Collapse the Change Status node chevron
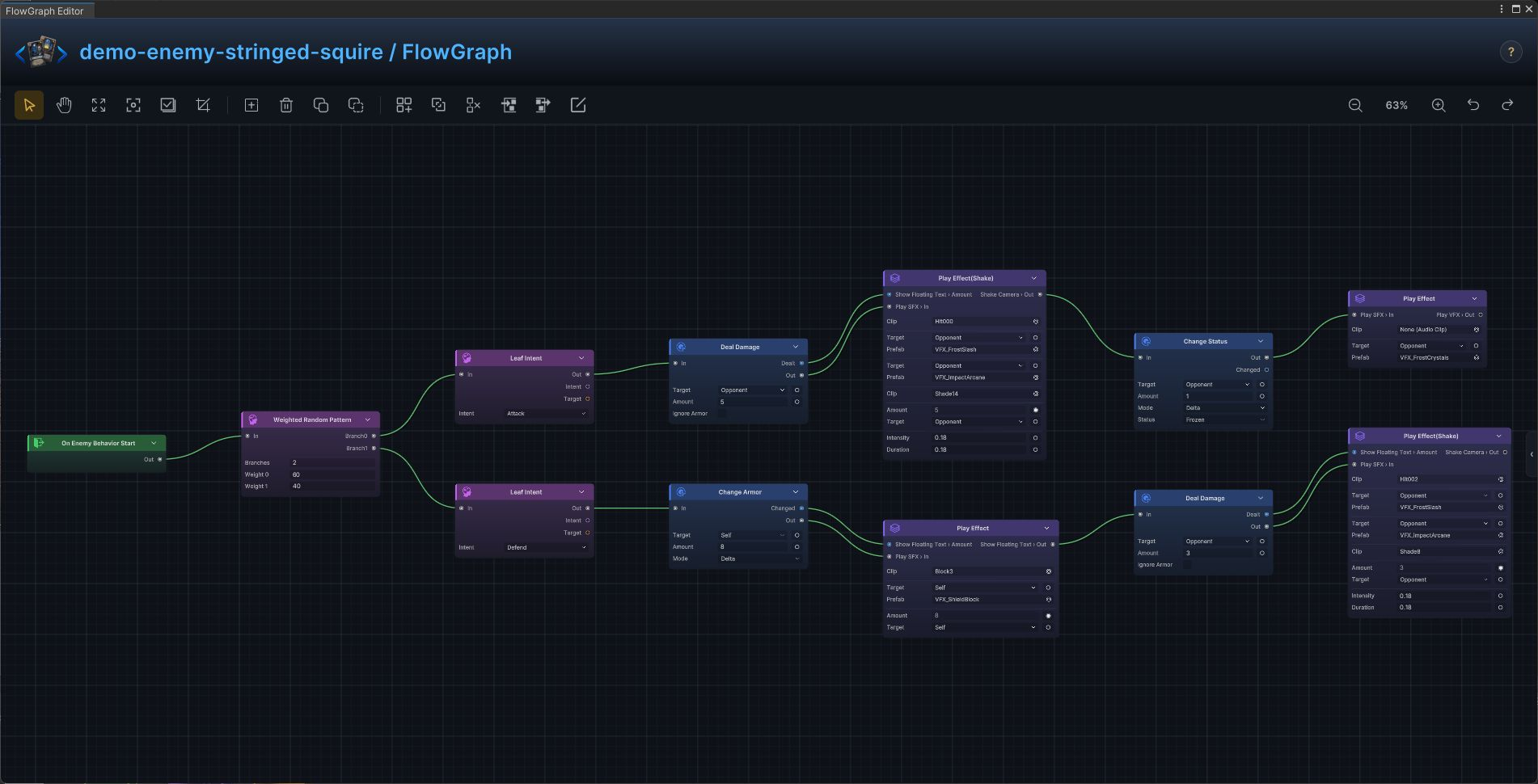This screenshot has height=784, width=1538. [1261, 341]
